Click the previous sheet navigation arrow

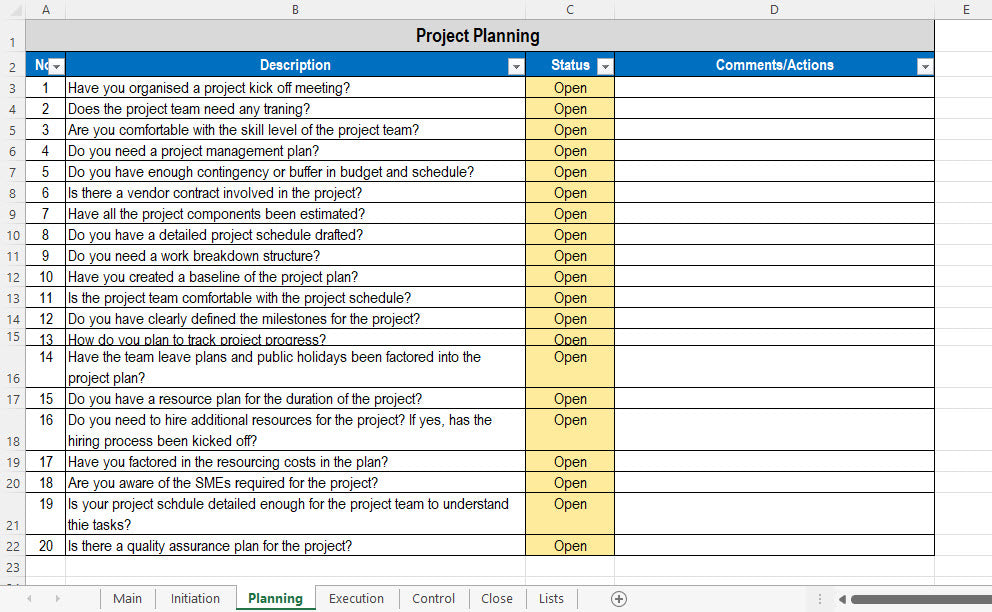[x=30, y=597]
